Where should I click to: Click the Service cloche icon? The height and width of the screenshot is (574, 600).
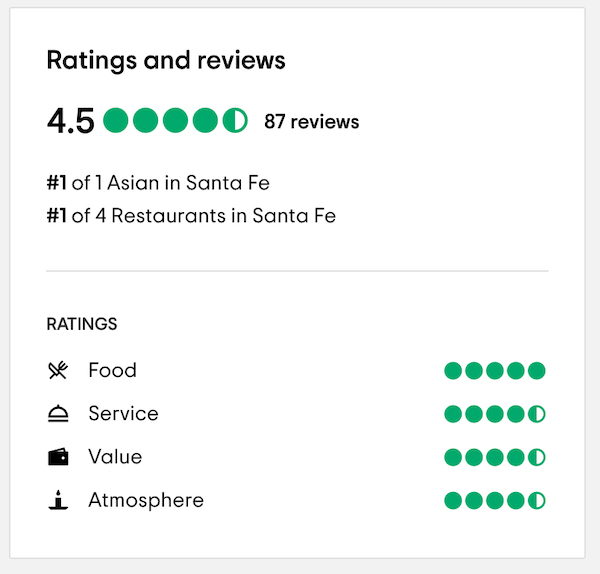point(58,414)
